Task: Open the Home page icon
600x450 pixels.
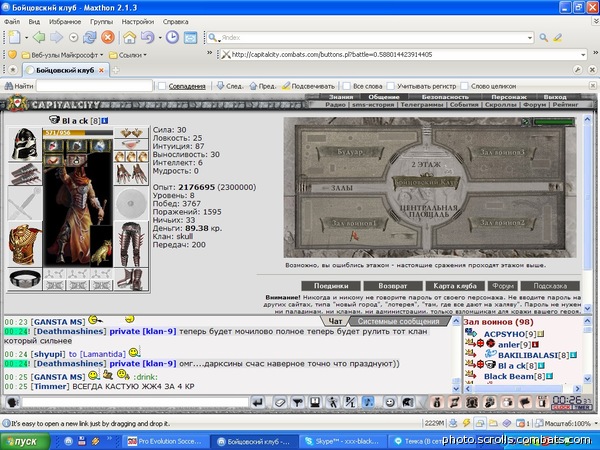Action: point(129,38)
